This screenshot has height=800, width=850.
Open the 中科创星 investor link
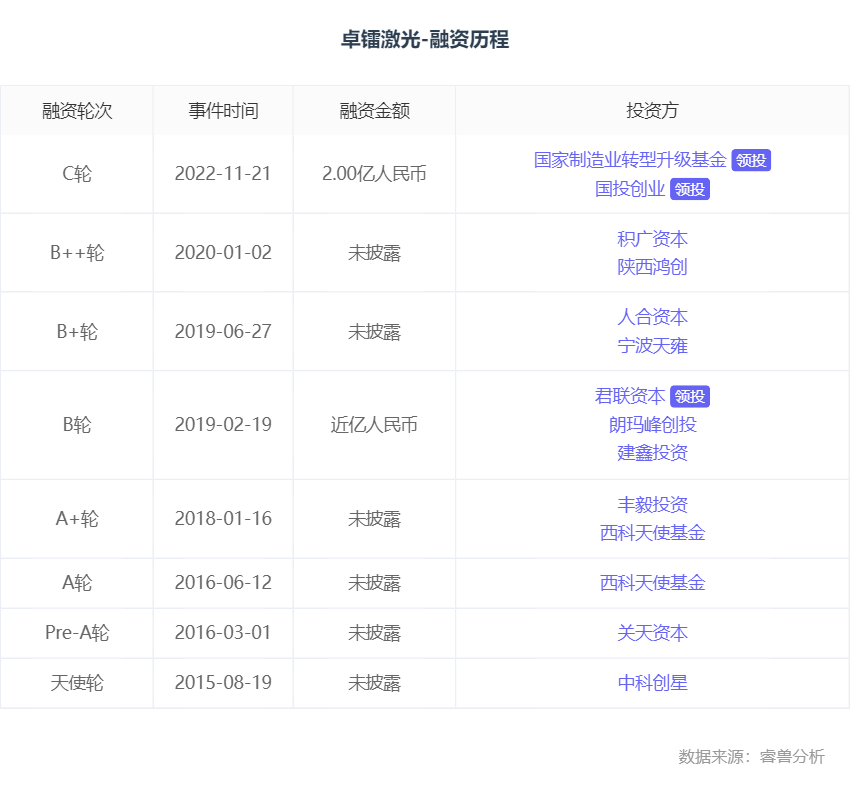point(652,682)
